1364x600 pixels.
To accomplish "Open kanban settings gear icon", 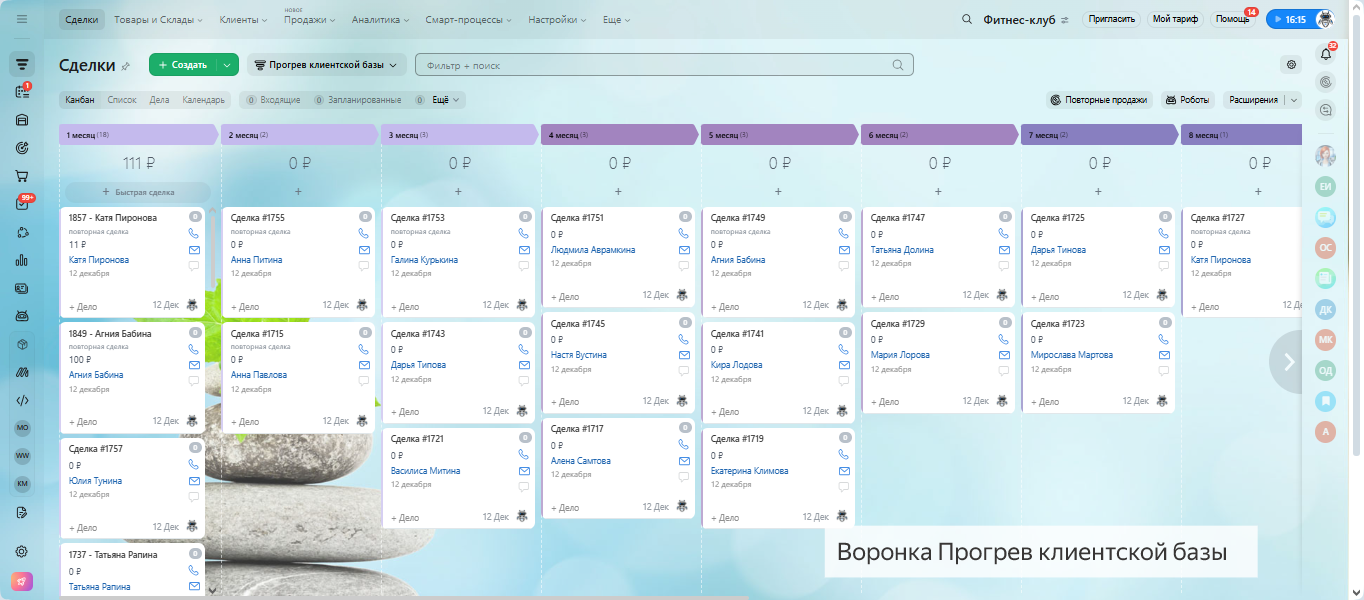I will 1291,65.
